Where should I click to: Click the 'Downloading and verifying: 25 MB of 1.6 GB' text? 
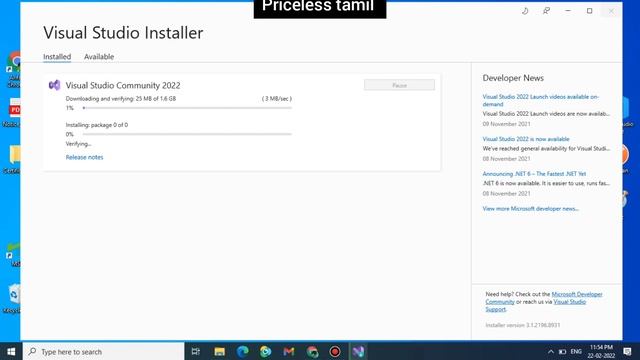pyautogui.click(x=121, y=99)
